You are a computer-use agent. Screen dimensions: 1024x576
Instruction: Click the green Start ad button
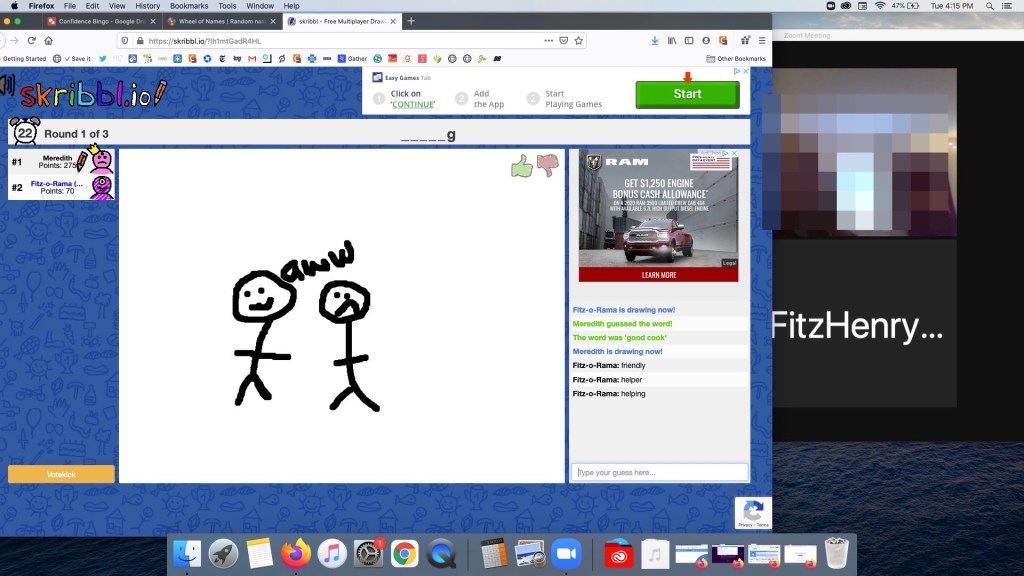pos(687,94)
